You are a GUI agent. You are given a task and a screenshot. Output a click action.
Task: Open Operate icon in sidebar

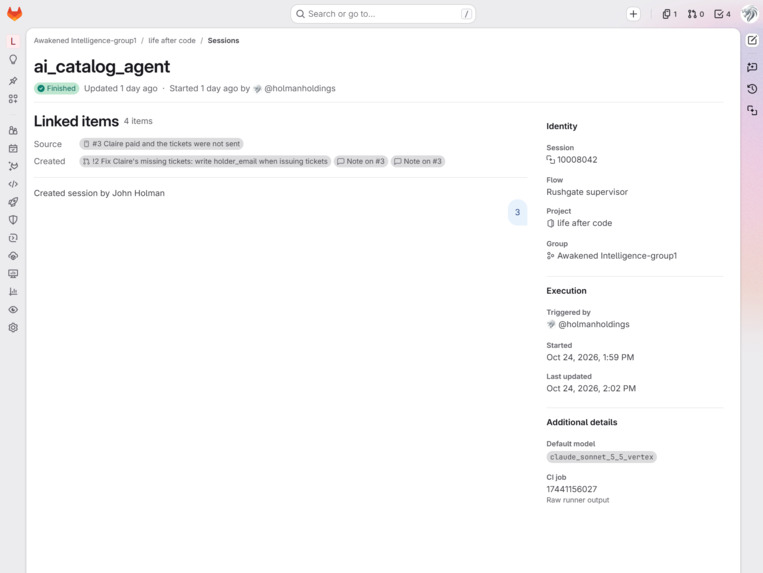point(13,256)
